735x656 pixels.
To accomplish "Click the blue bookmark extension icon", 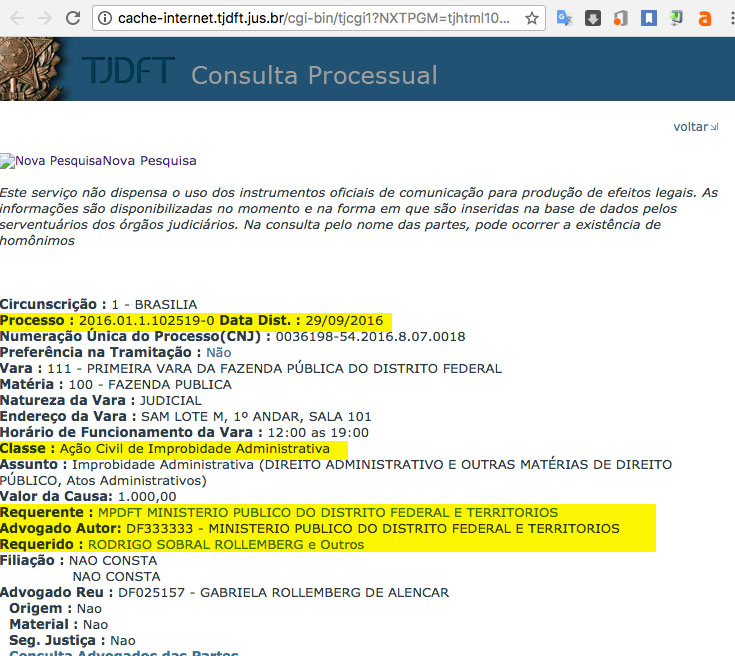I will pyautogui.click(x=649, y=18).
